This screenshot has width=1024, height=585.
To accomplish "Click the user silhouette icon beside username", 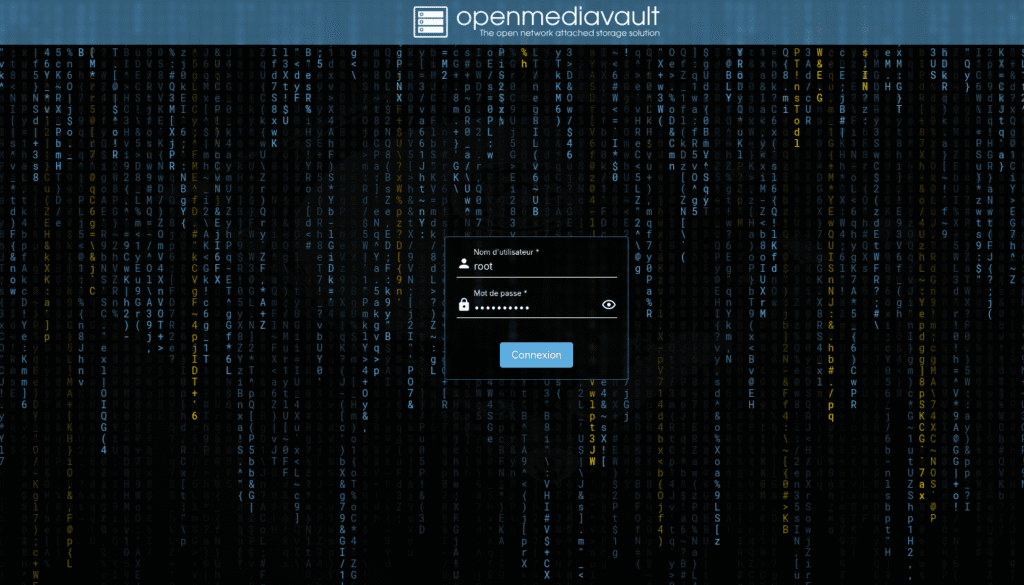I will pos(464,265).
